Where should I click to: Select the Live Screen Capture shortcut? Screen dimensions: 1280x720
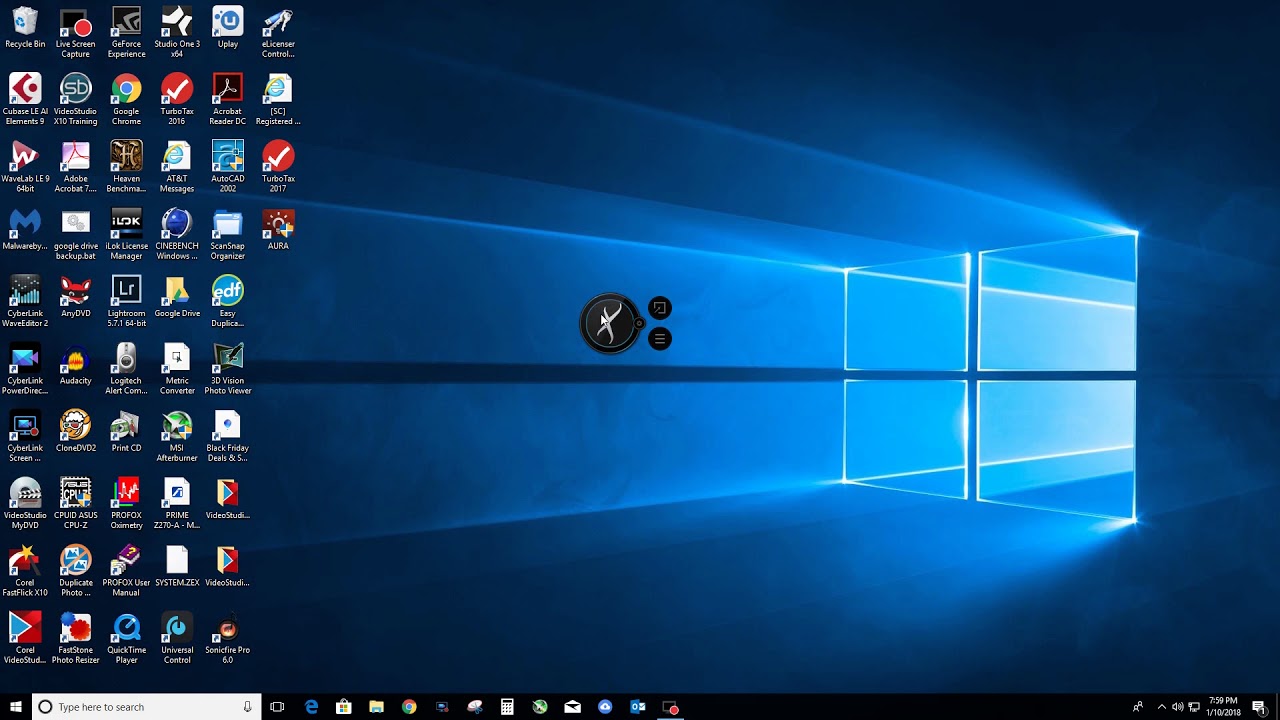[x=76, y=33]
